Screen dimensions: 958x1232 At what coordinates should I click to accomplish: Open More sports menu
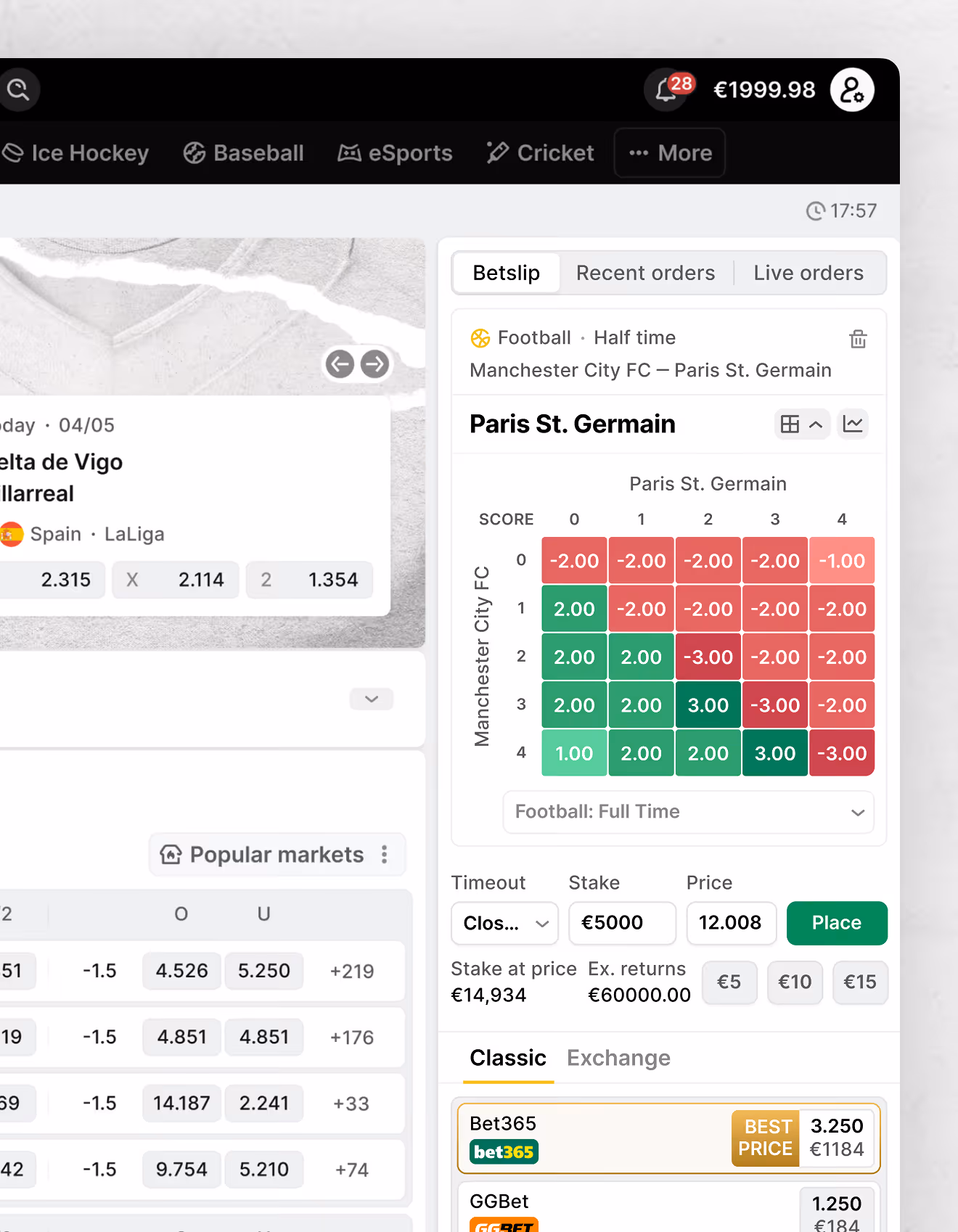point(670,153)
